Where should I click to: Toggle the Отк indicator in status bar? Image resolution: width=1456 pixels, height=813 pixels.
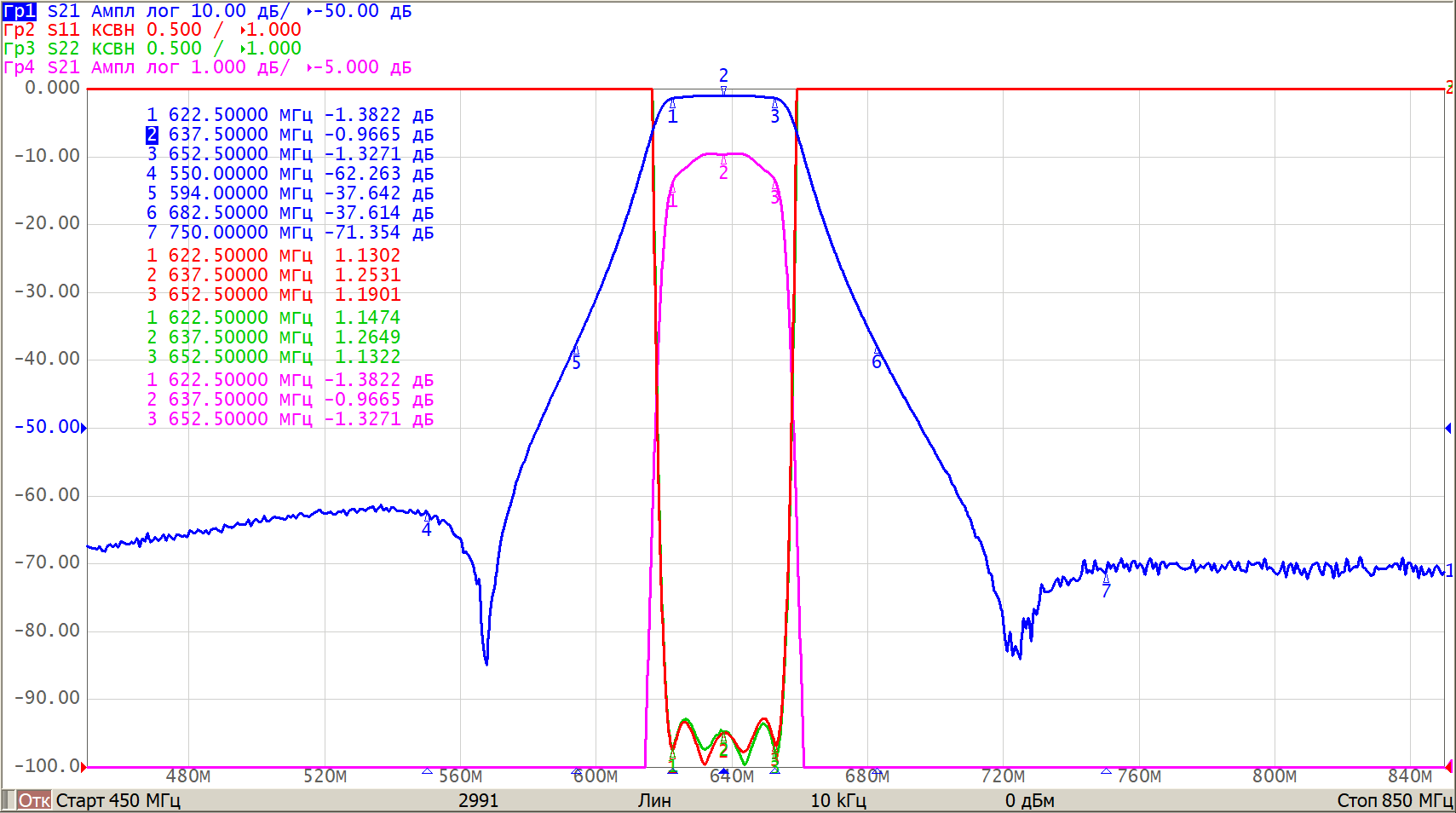34,800
